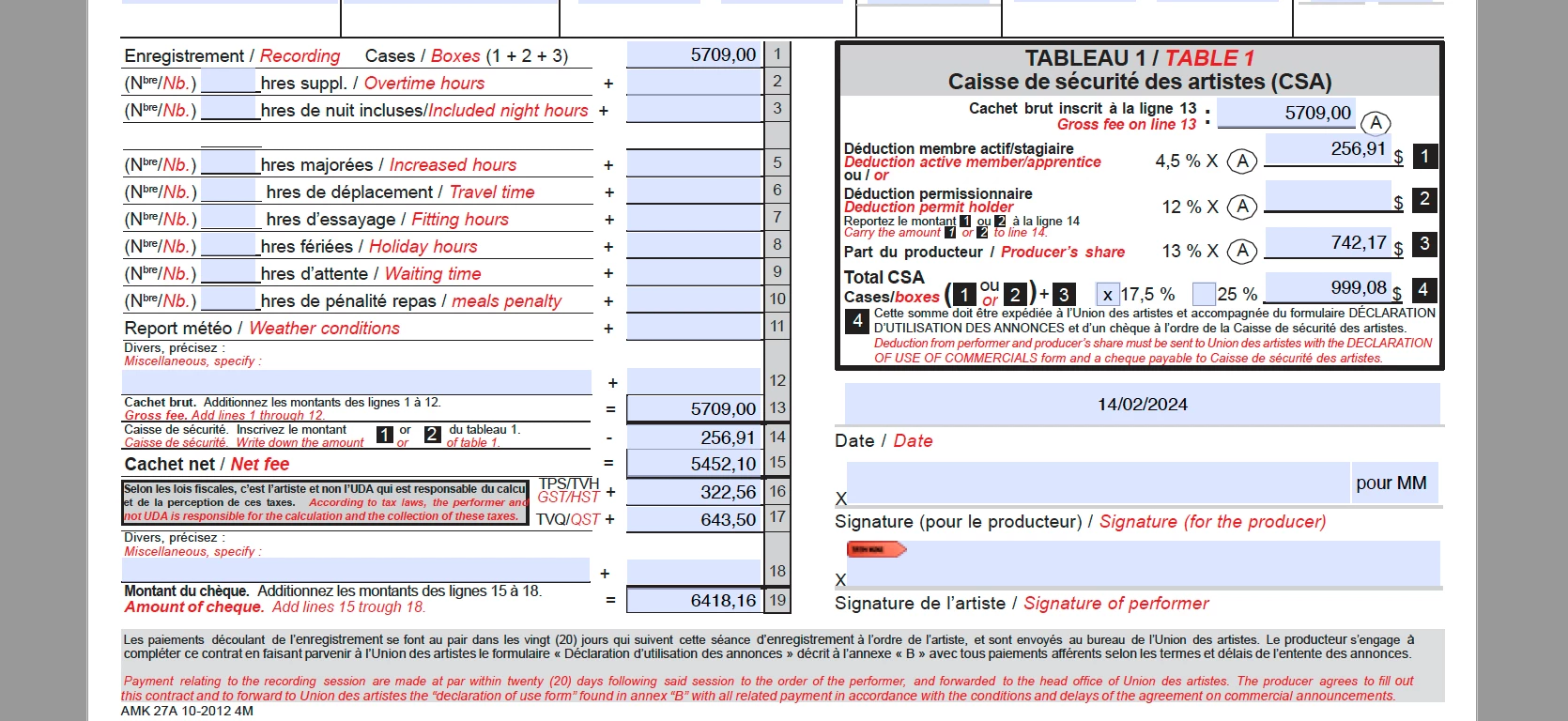Click the 'pour MM' field
The image size is (1568, 721).
(1395, 483)
